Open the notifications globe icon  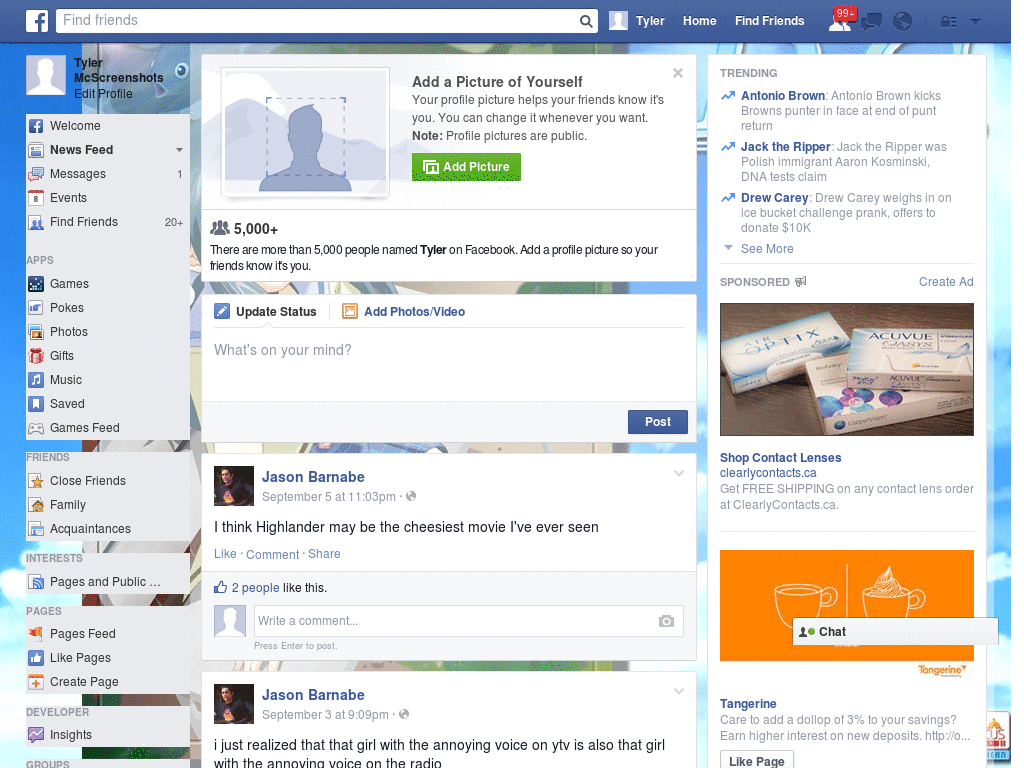903,22
